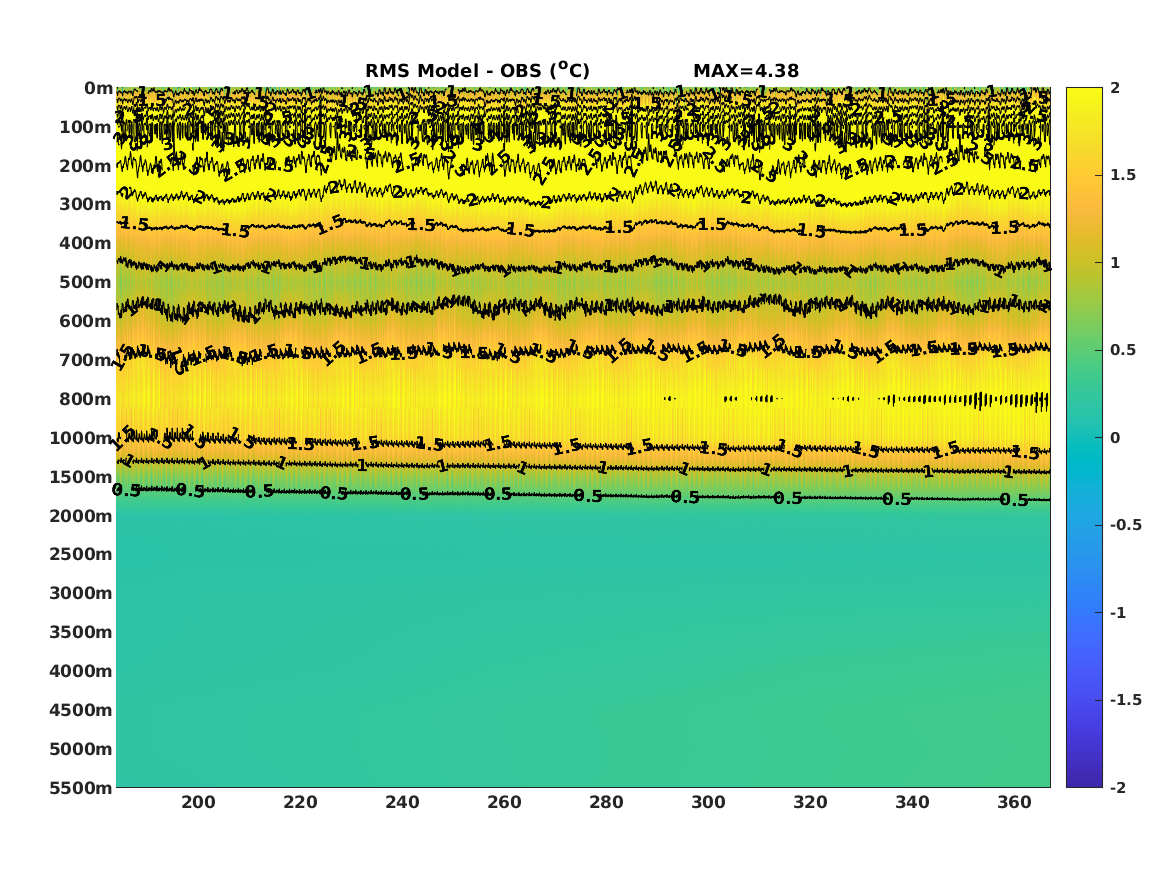Click the '4000m' depth axis label
The width and height of the screenshot is (1167, 875).
[81, 671]
